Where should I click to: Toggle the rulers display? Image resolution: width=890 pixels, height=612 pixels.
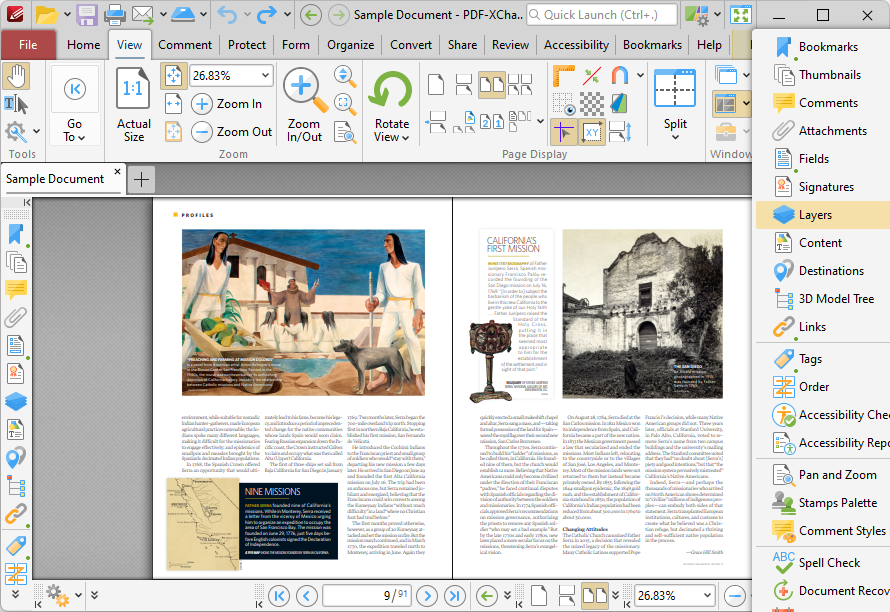(x=564, y=77)
